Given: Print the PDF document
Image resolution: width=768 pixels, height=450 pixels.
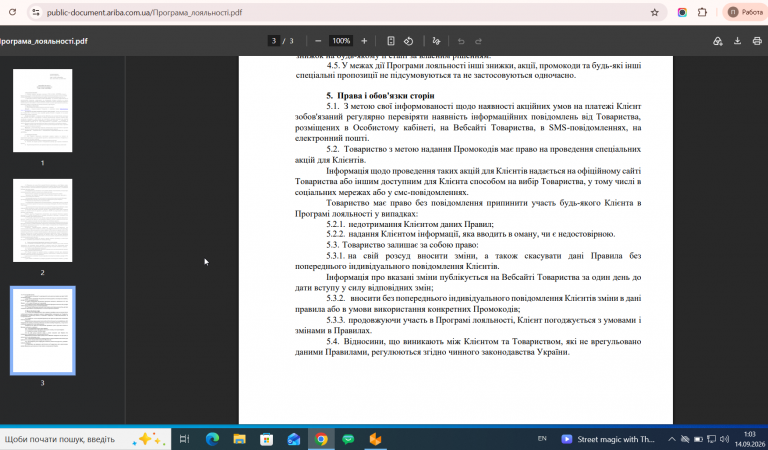Looking at the screenshot, I should click(x=757, y=41).
